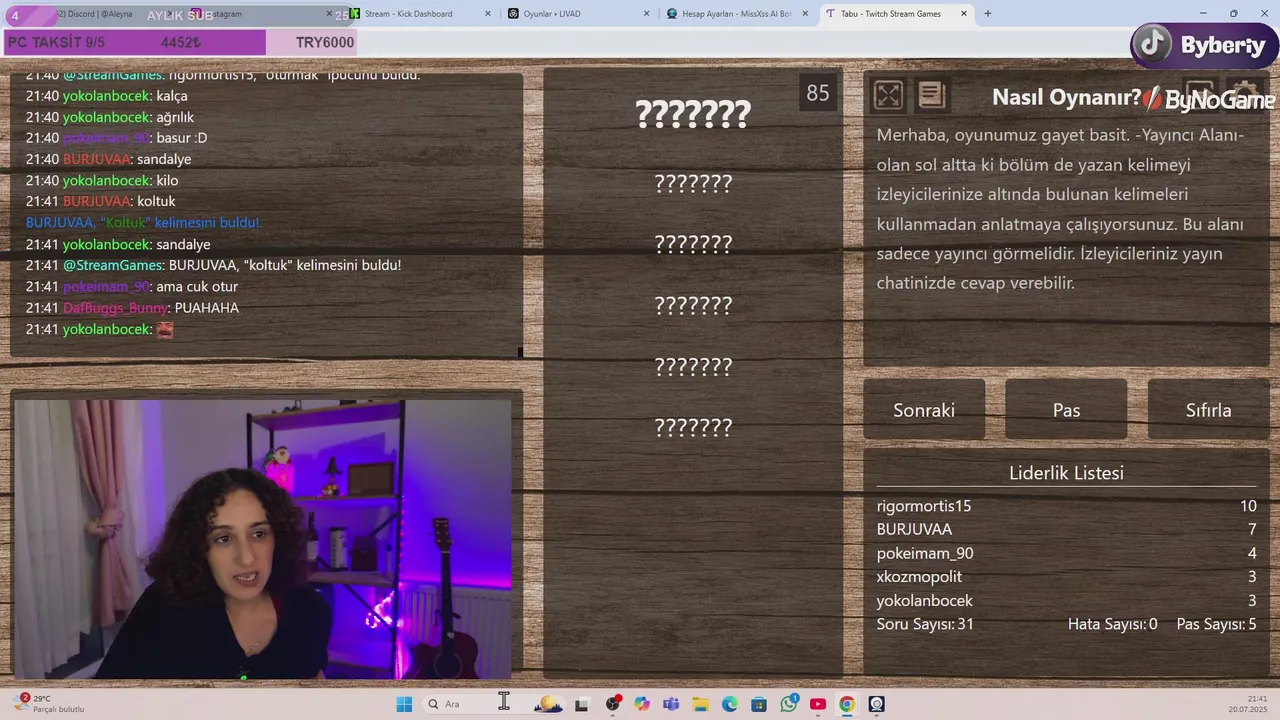Click the Sonraki button

924,410
